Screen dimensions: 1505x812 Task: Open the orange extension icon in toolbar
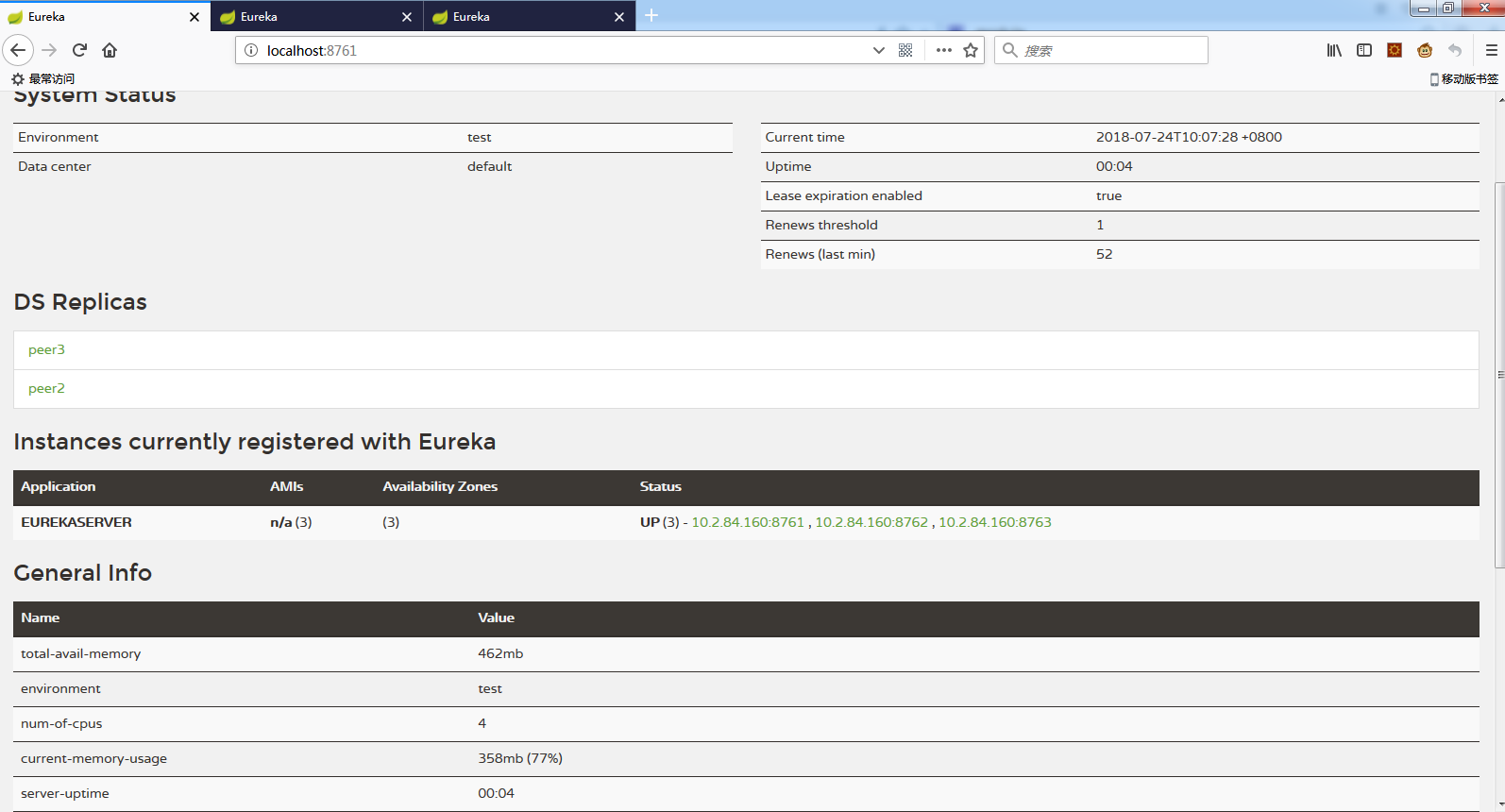pyautogui.click(x=1395, y=50)
